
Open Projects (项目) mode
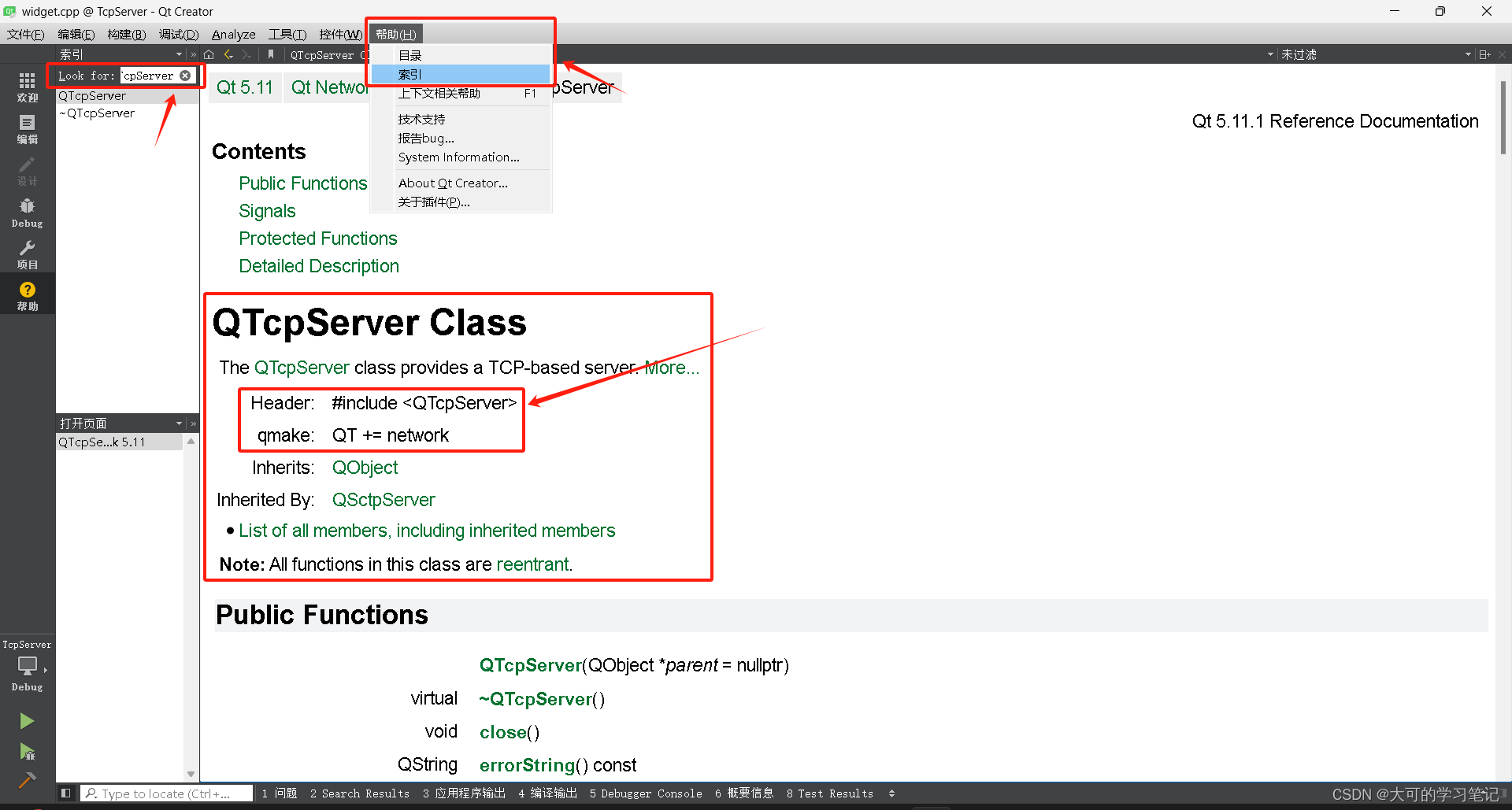coord(28,254)
